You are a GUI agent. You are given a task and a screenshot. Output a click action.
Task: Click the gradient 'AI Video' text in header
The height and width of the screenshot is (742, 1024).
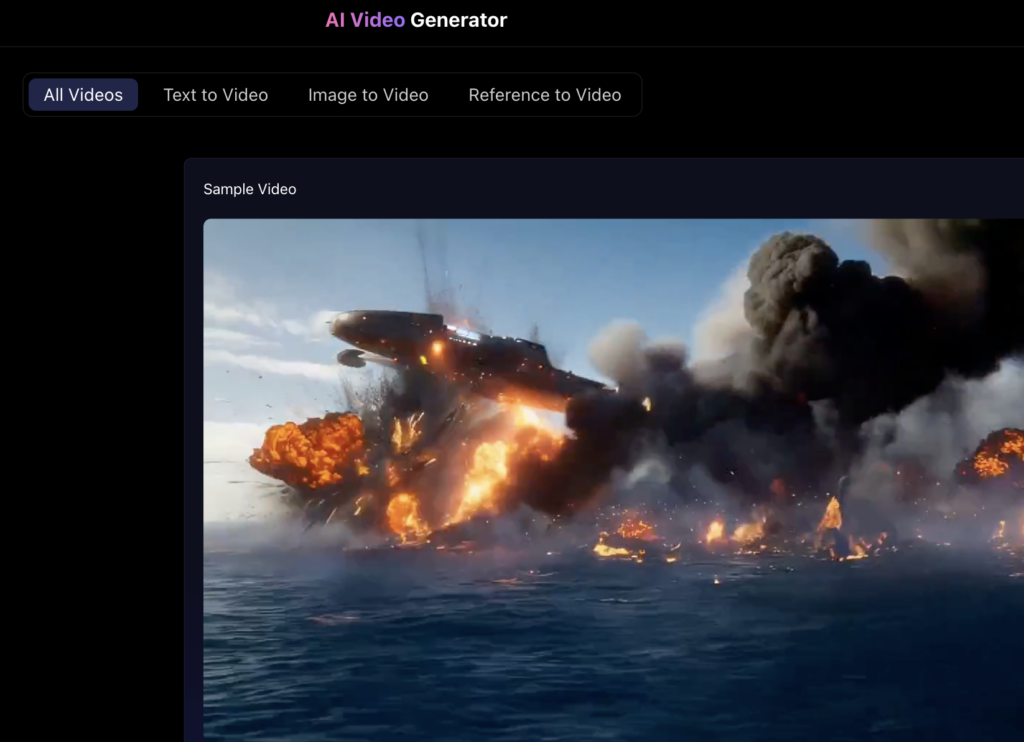pyautogui.click(x=364, y=20)
